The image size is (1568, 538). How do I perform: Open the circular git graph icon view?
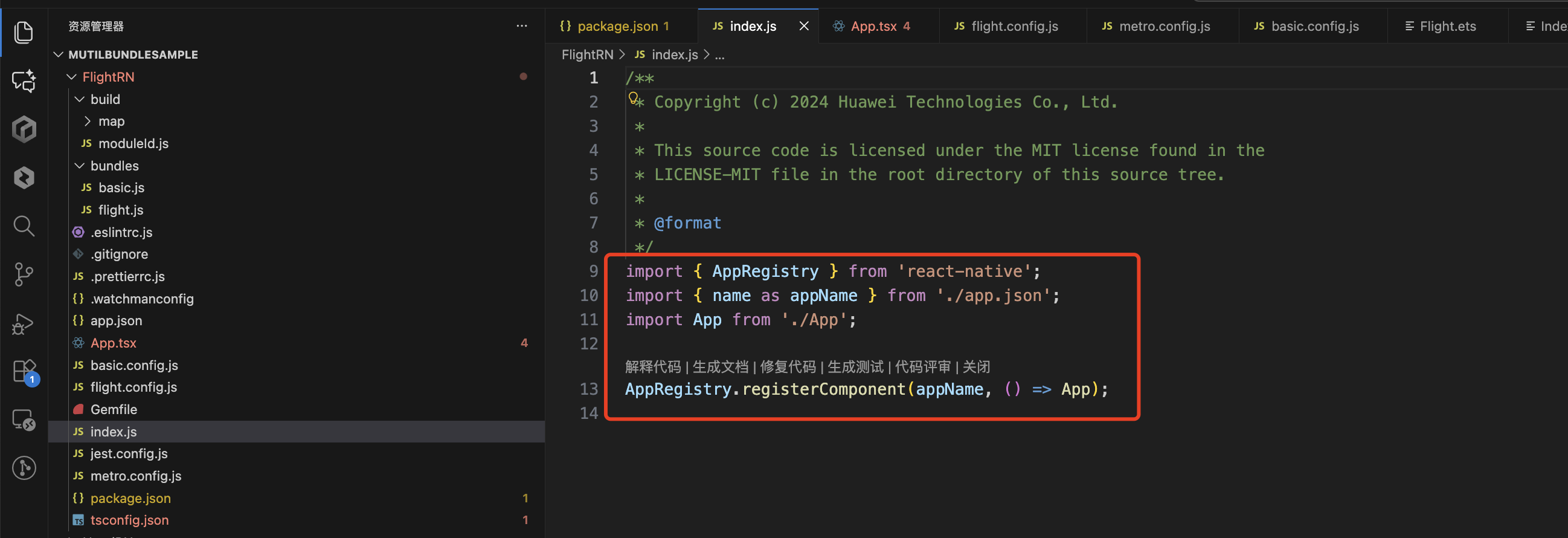click(x=24, y=468)
